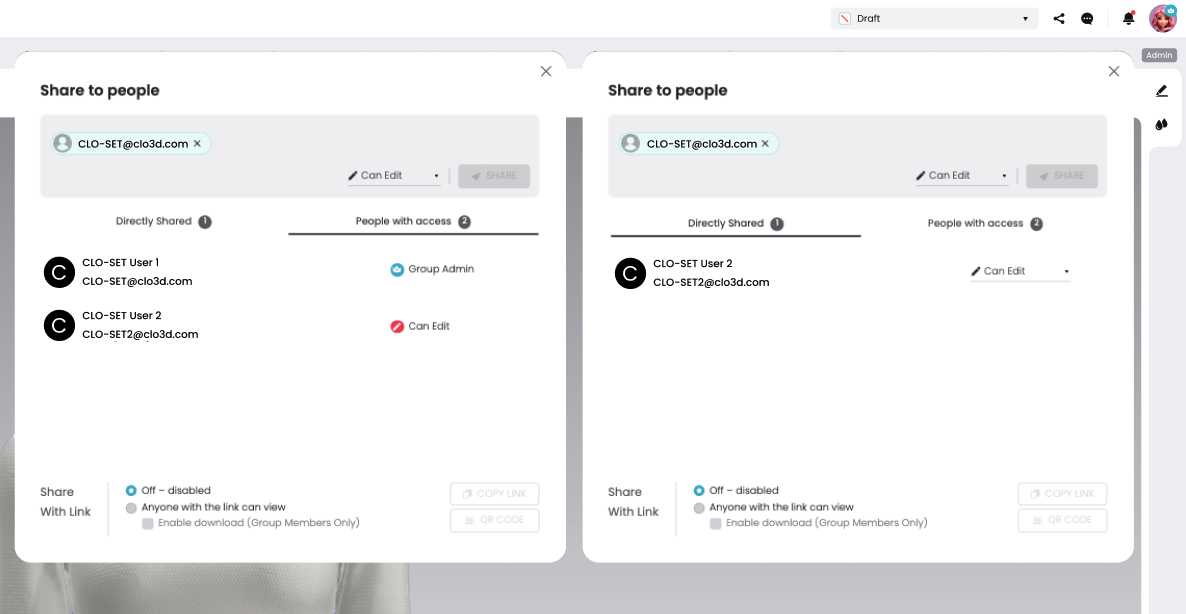The width and height of the screenshot is (1186, 614).
Task: Select Anyone with the link can view in right dialog
Action: pos(699,507)
